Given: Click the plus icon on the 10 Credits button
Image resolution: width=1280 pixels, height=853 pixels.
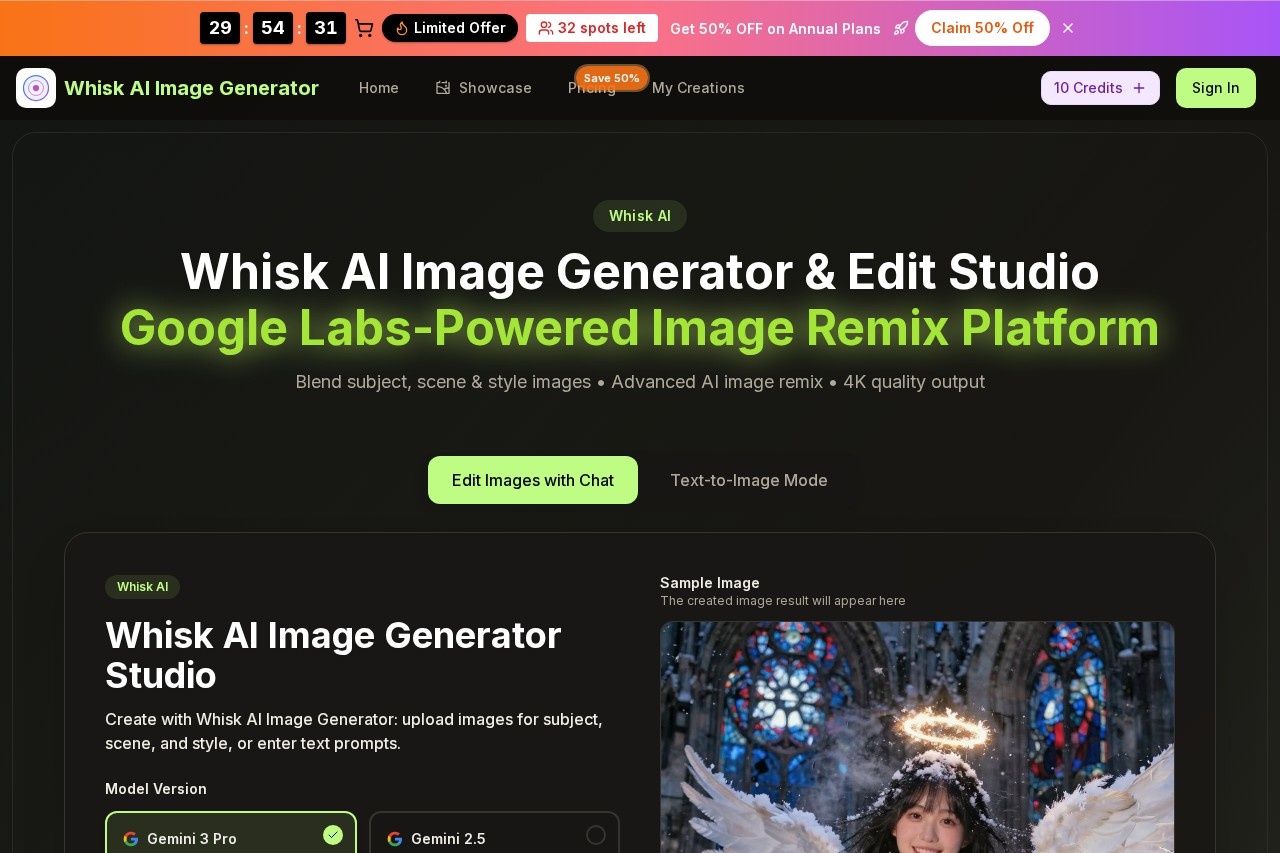Looking at the screenshot, I should tap(1139, 88).
